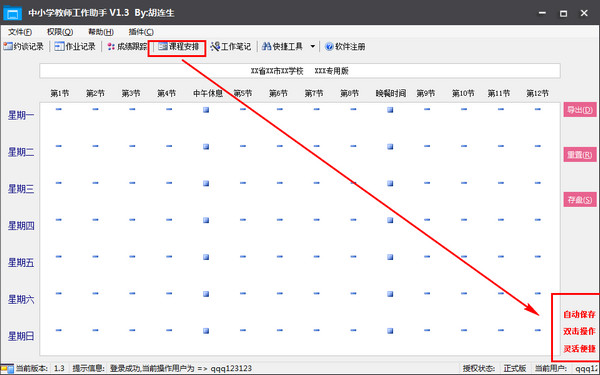Viewport: 600px width, 375px height.
Task: Maximize the application window
Action: (x=563, y=13)
